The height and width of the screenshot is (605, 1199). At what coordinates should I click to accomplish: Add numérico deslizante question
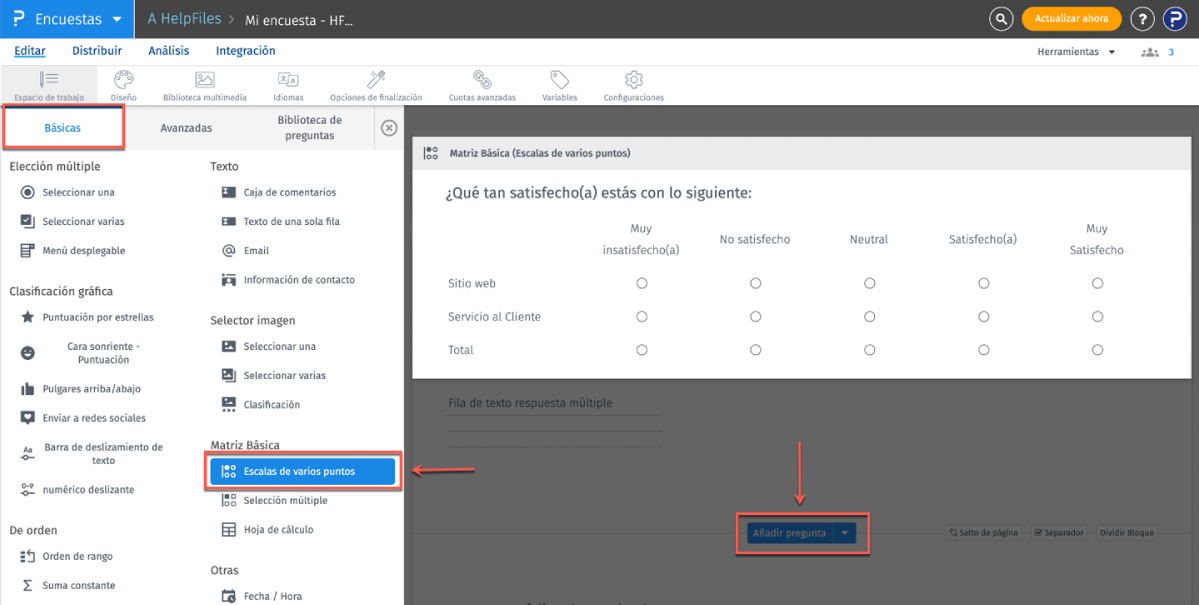point(77,490)
